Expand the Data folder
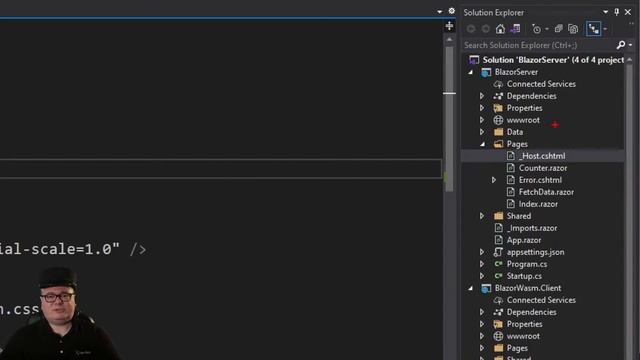This screenshot has height=360, width=640. [x=482, y=132]
